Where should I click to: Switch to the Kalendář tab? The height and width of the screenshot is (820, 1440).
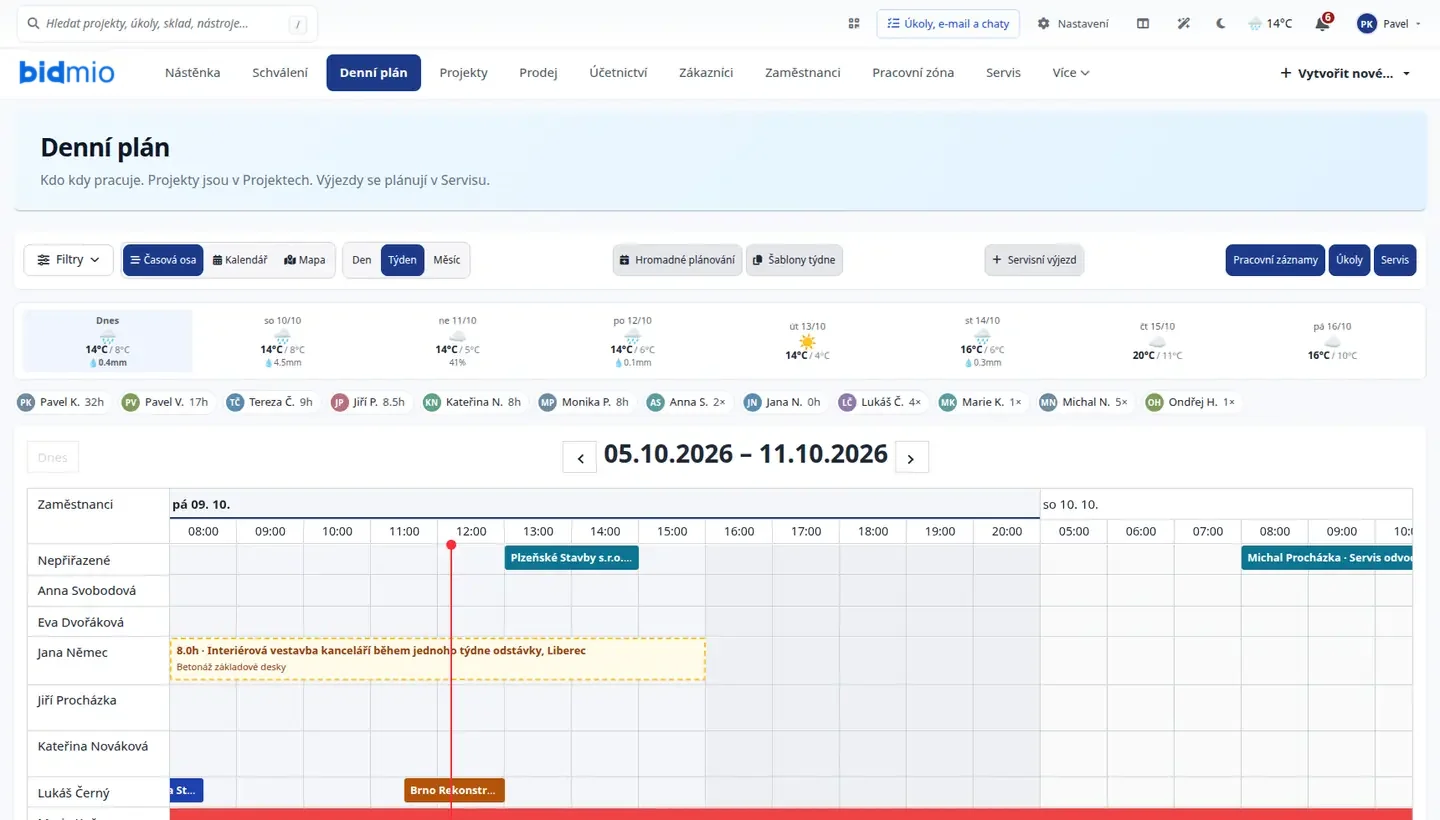coord(240,260)
